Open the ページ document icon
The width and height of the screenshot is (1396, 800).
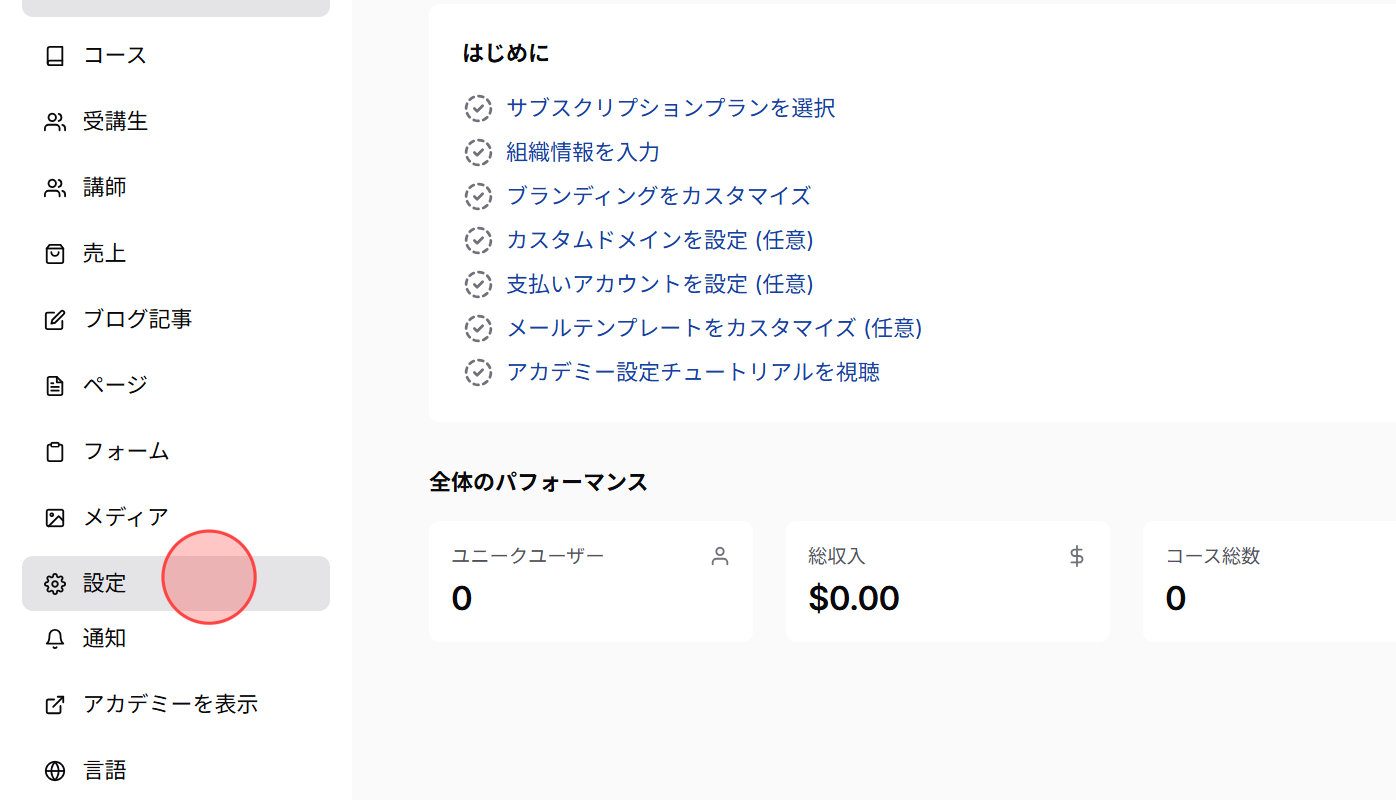point(55,384)
